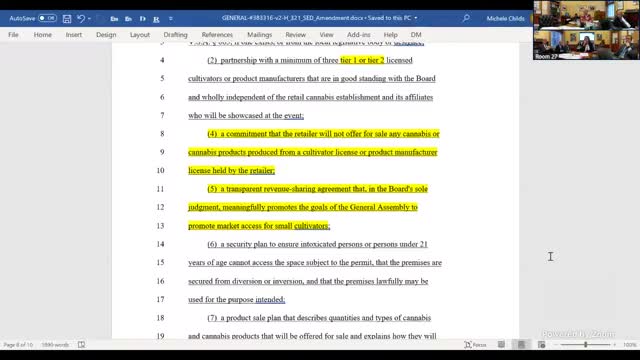The height and width of the screenshot is (360, 640).
Task: Click text 'secured from diversion or inversion' line 16
Action: (x=246, y=281)
